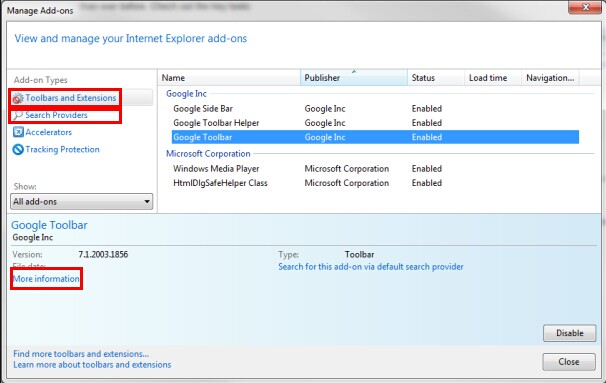Screen dimensions: 606x383
Task: Click the Close button
Action: click(x=569, y=362)
